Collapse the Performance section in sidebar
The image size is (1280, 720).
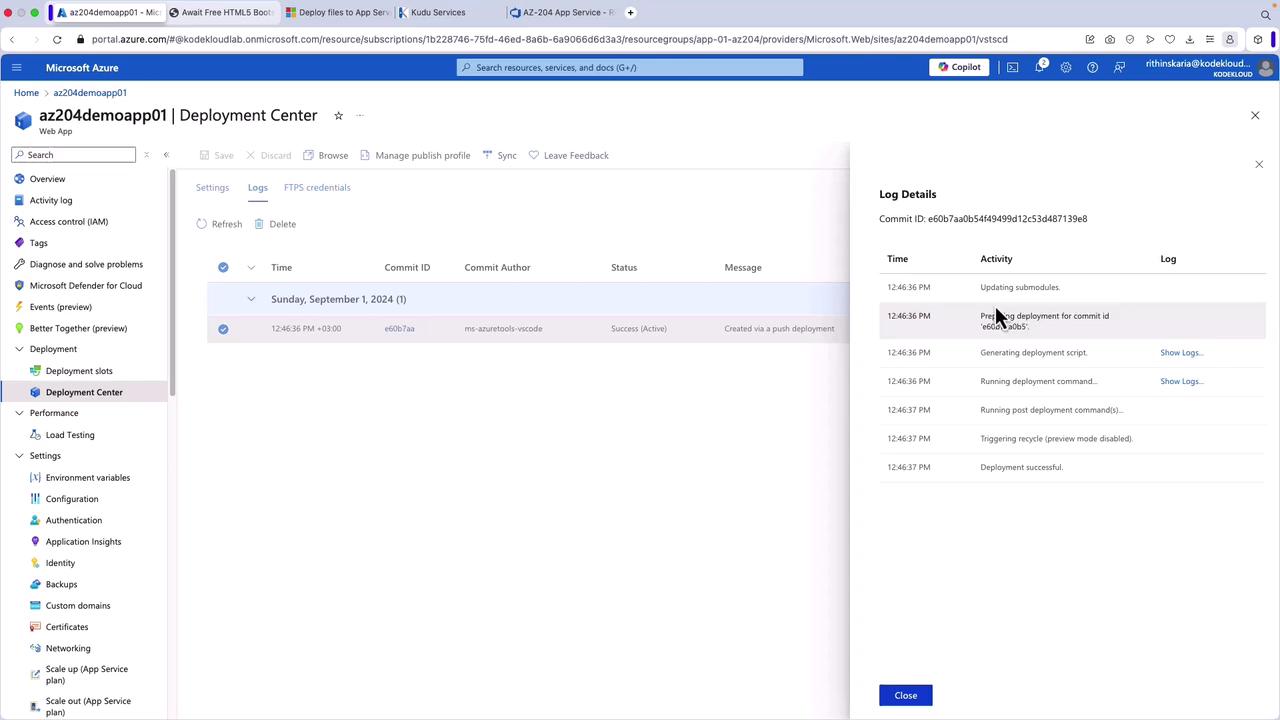click(x=19, y=413)
